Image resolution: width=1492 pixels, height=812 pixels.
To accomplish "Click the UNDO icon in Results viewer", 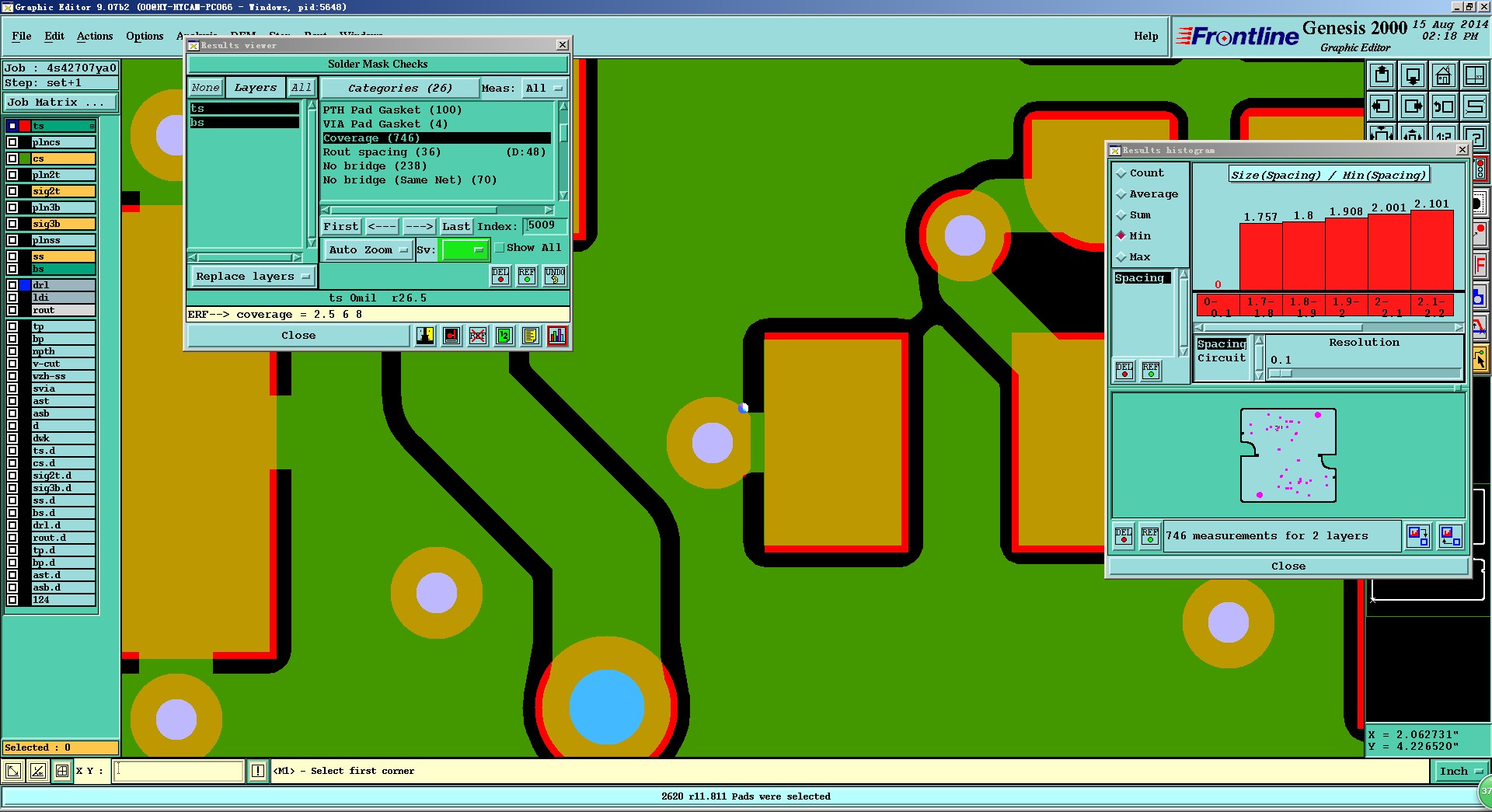I will (555, 276).
